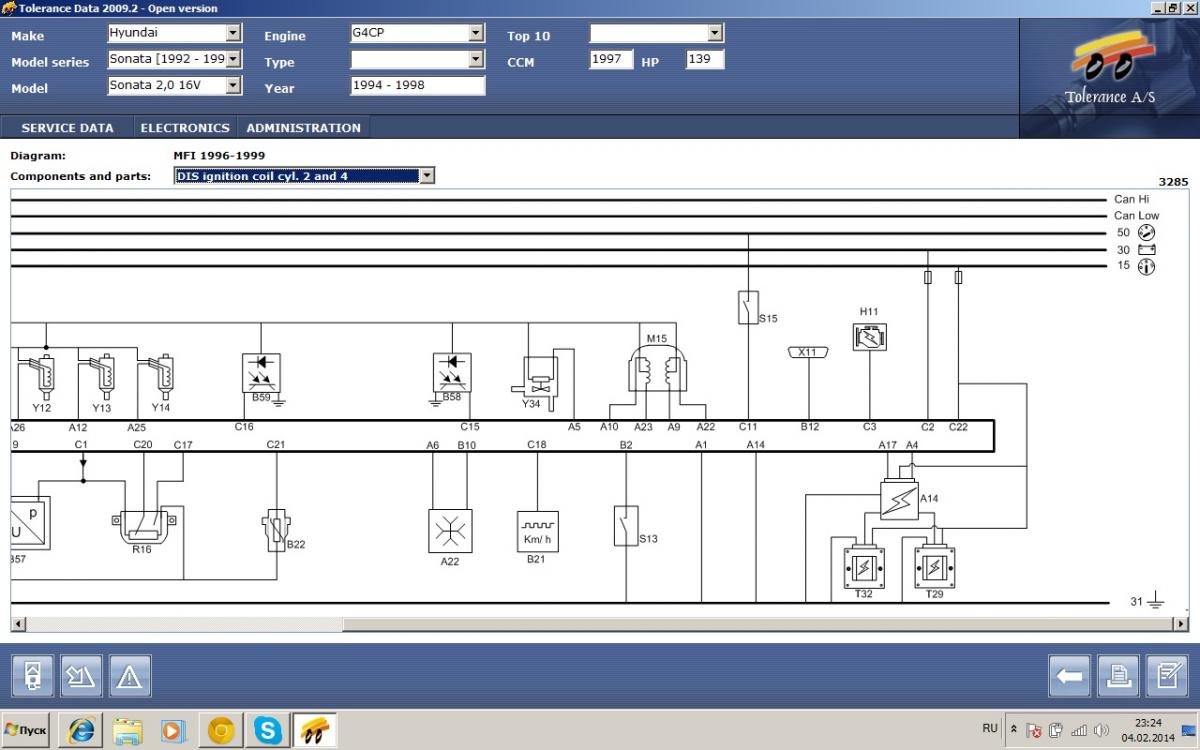The image size is (1200, 750).
Task: Click the H11 engine warning lamp symbol
Action: click(x=869, y=337)
